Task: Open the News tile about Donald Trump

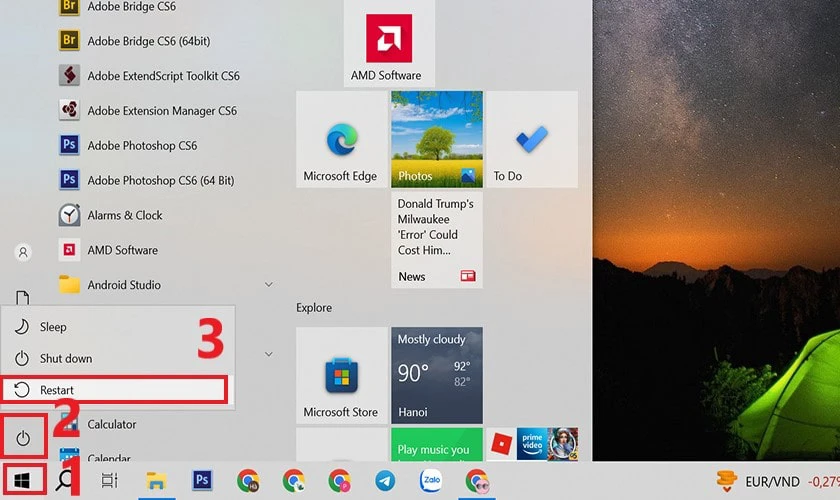Action: 437,240
